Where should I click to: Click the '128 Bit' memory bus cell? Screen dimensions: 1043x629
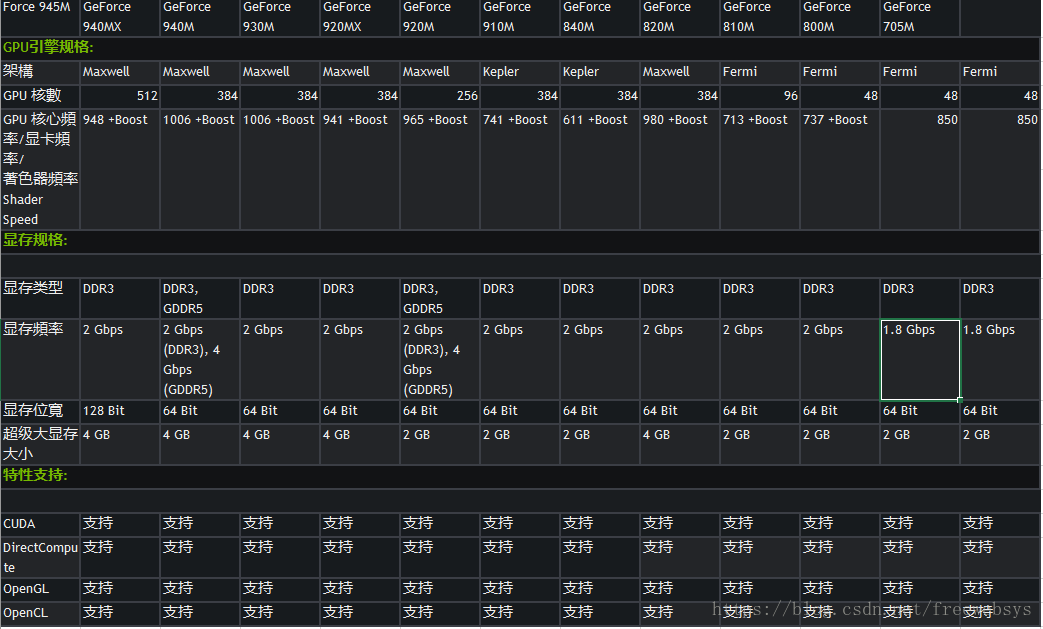click(x=120, y=411)
